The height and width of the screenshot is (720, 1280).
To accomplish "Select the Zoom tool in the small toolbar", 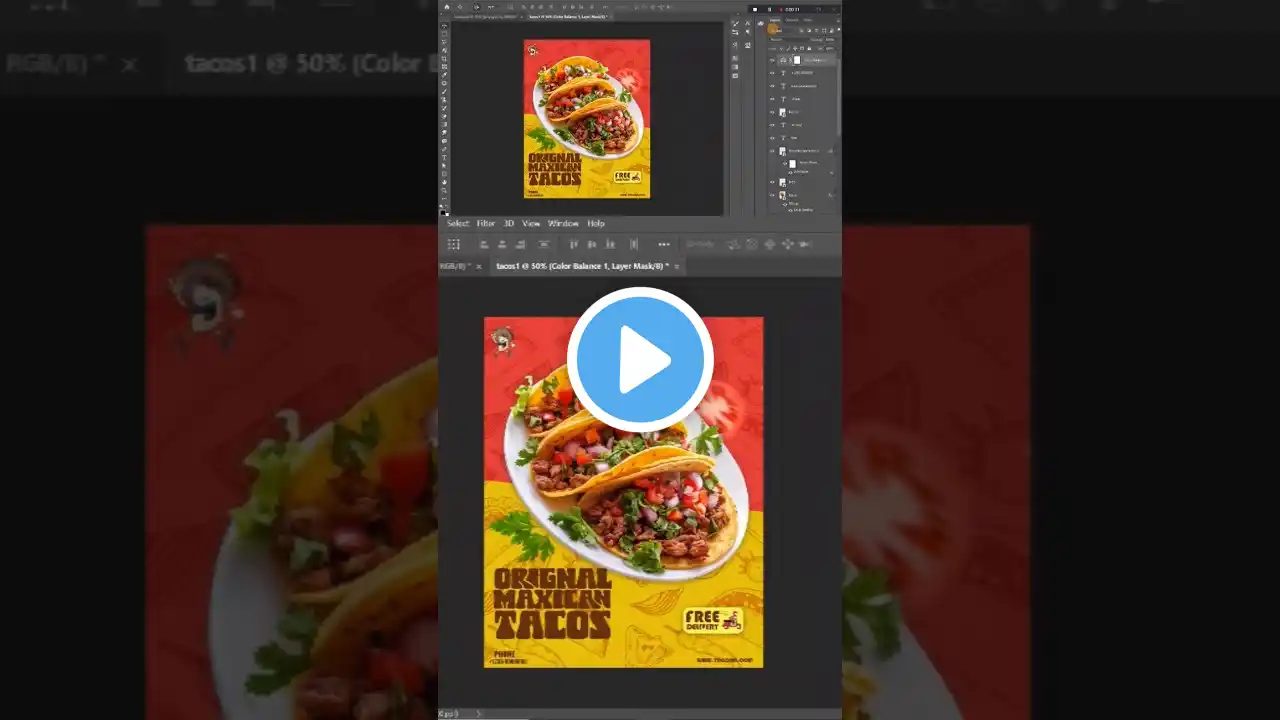I will (444, 191).
